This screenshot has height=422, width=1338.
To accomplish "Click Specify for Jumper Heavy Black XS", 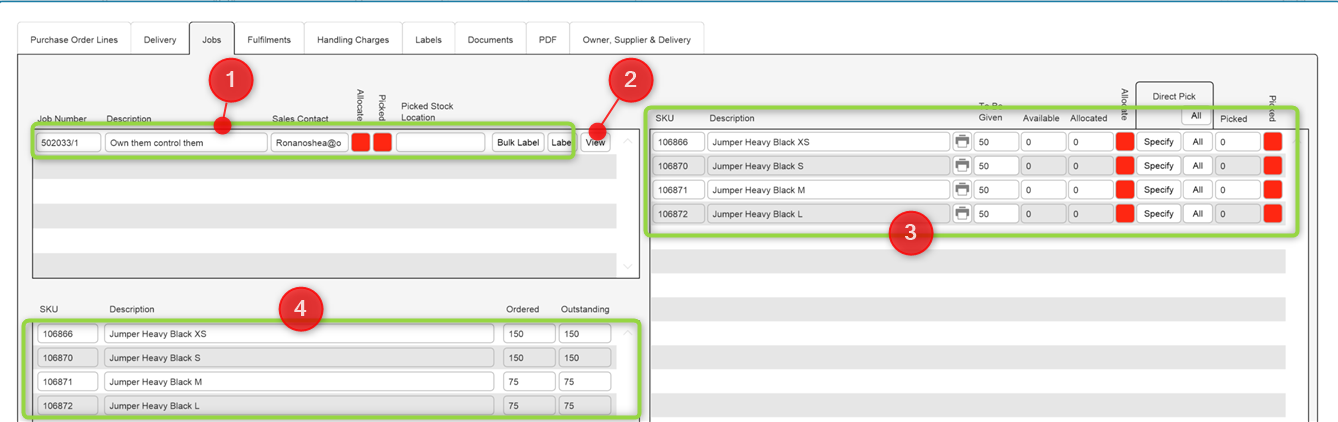I will click(1158, 142).
